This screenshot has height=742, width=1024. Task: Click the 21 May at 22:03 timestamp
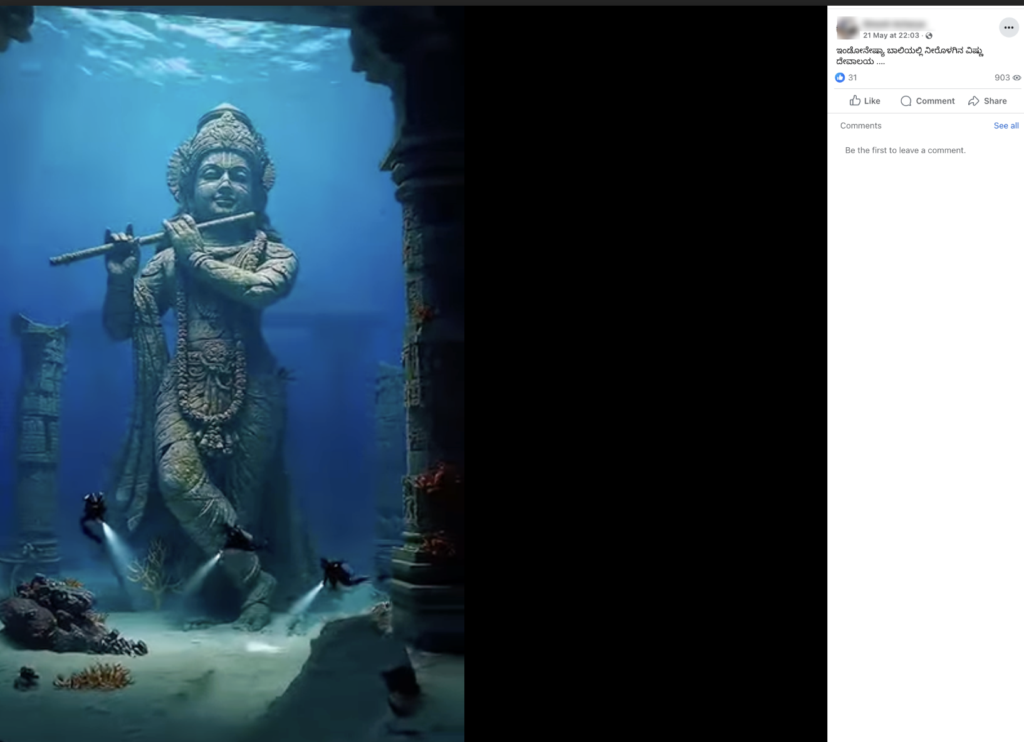coord(891,36)
